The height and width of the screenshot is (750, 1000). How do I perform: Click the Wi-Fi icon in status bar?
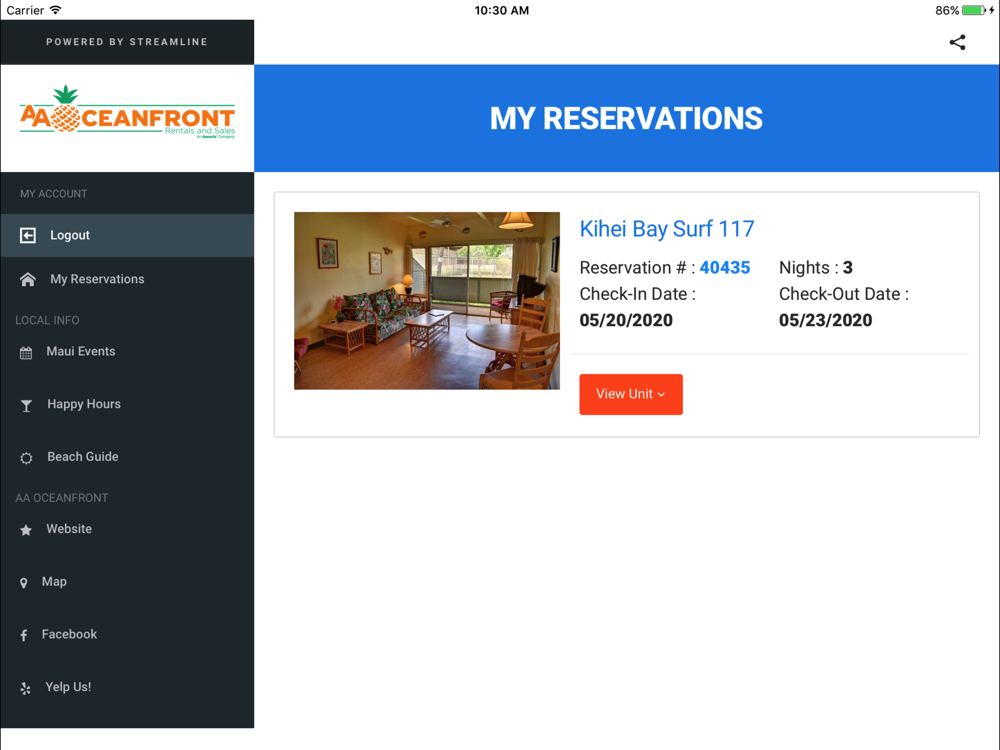click(x=55, y=10)
